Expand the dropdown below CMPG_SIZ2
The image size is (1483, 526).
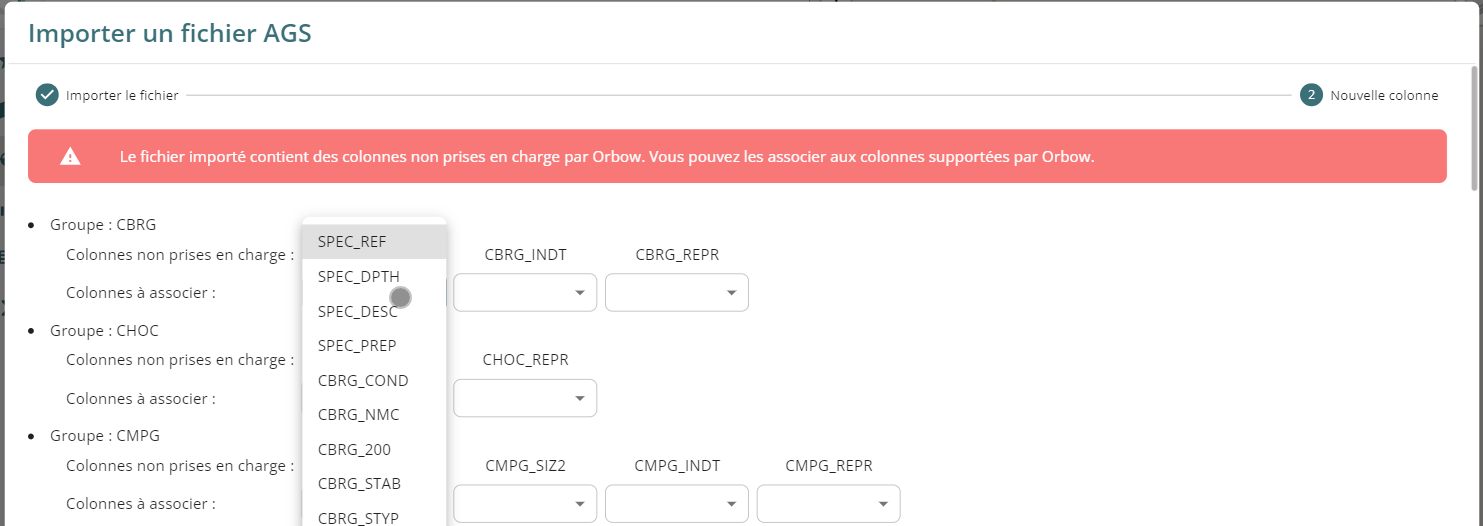point(525,503)
